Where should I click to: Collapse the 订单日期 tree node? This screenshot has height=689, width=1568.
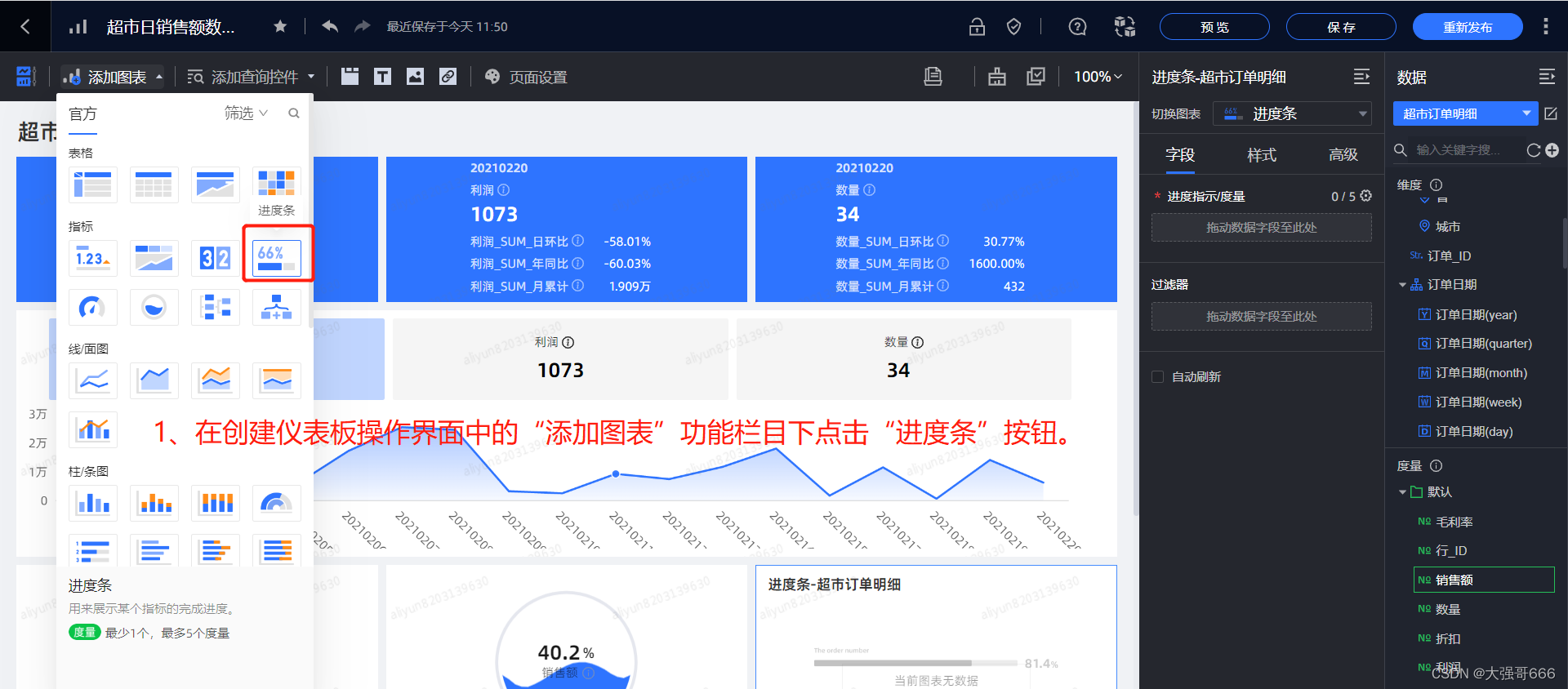click(1402, 285)
